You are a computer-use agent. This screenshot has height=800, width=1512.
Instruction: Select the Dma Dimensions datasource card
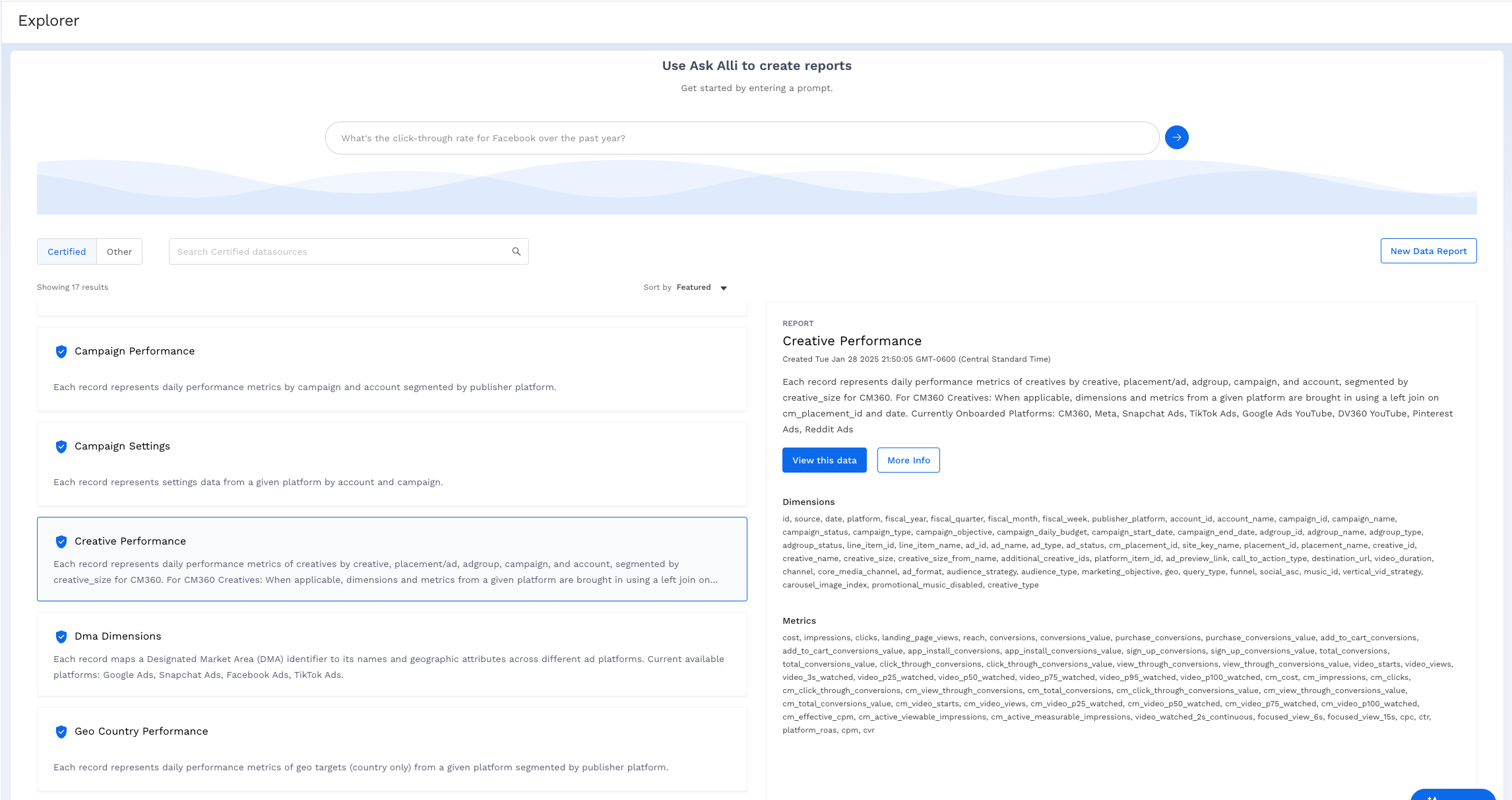pos(392,654)
